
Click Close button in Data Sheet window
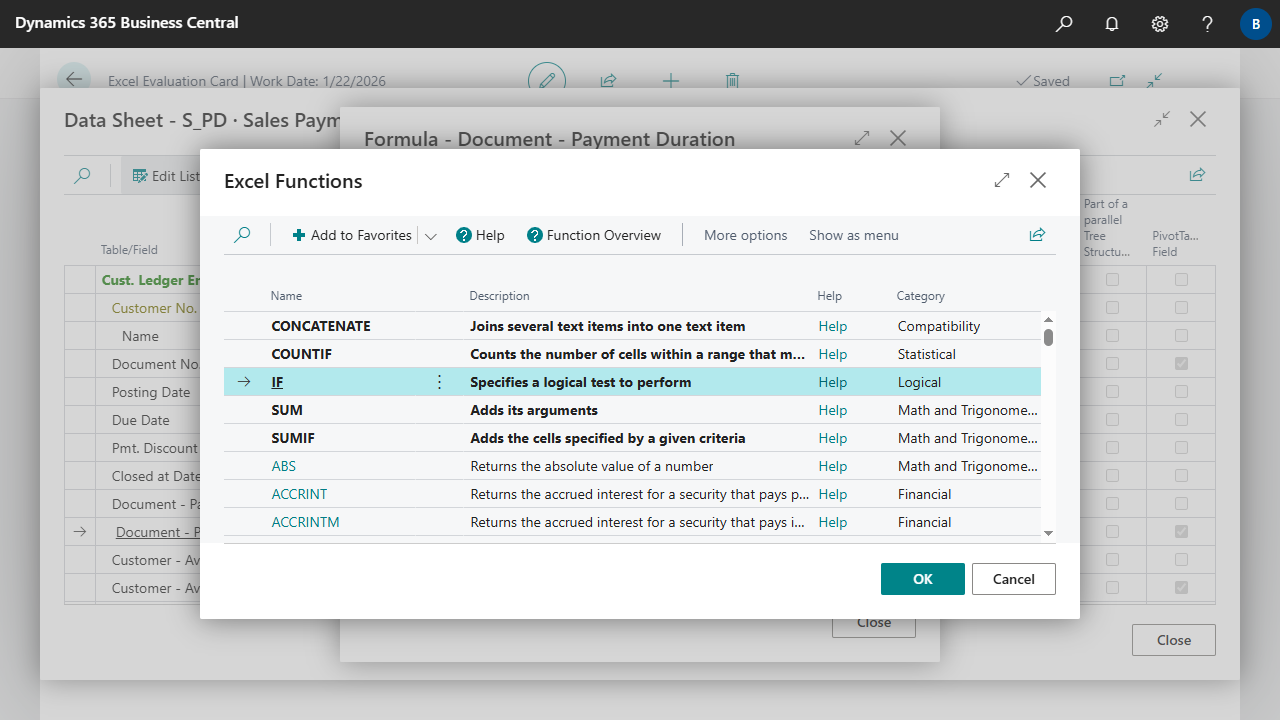pyautogui.click(x=1174, y=640)
